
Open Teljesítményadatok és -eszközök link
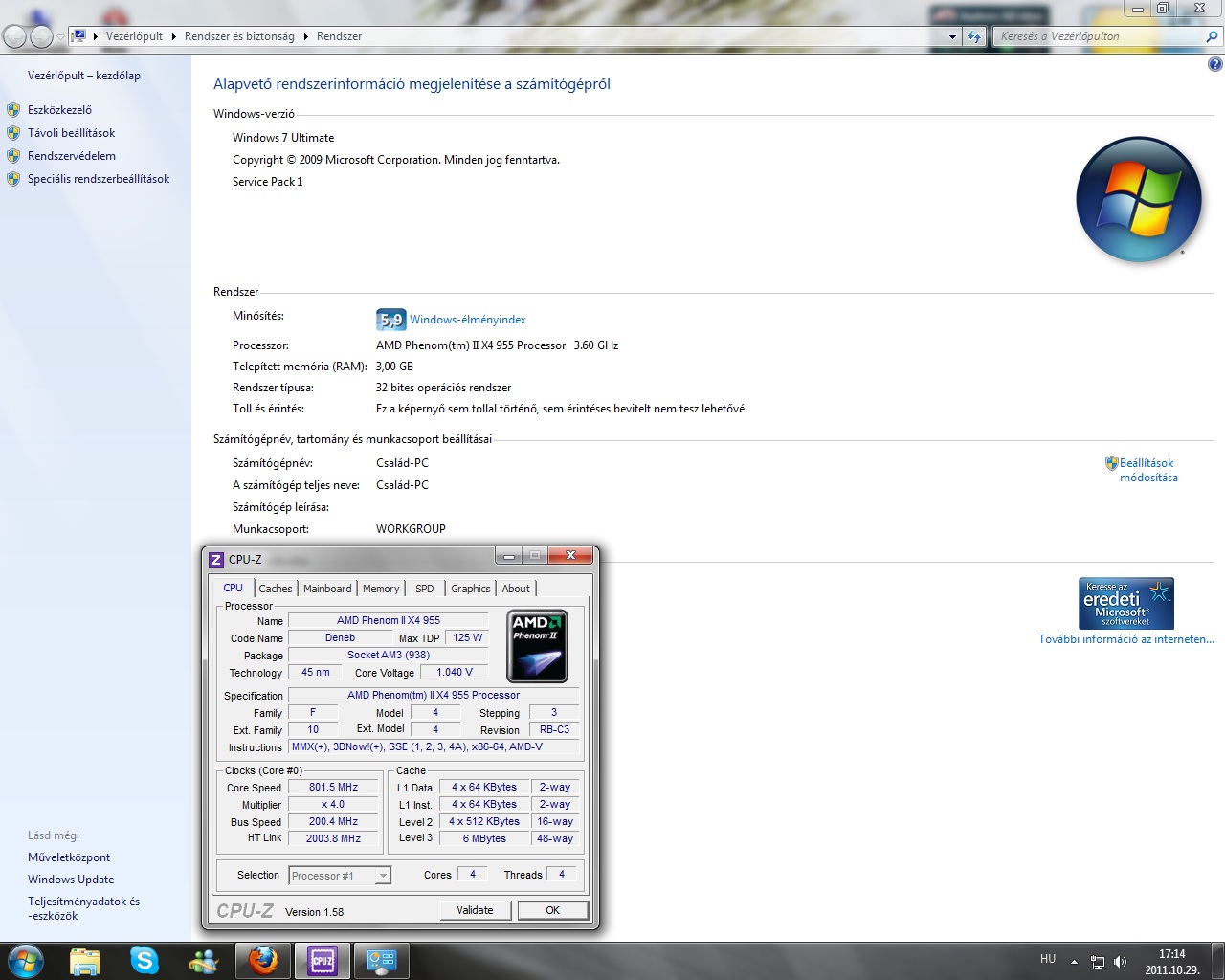click(83, 908)
